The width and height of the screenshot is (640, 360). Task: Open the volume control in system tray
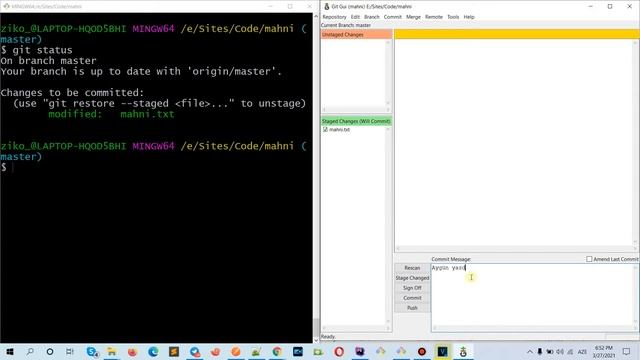coord(560,351)
